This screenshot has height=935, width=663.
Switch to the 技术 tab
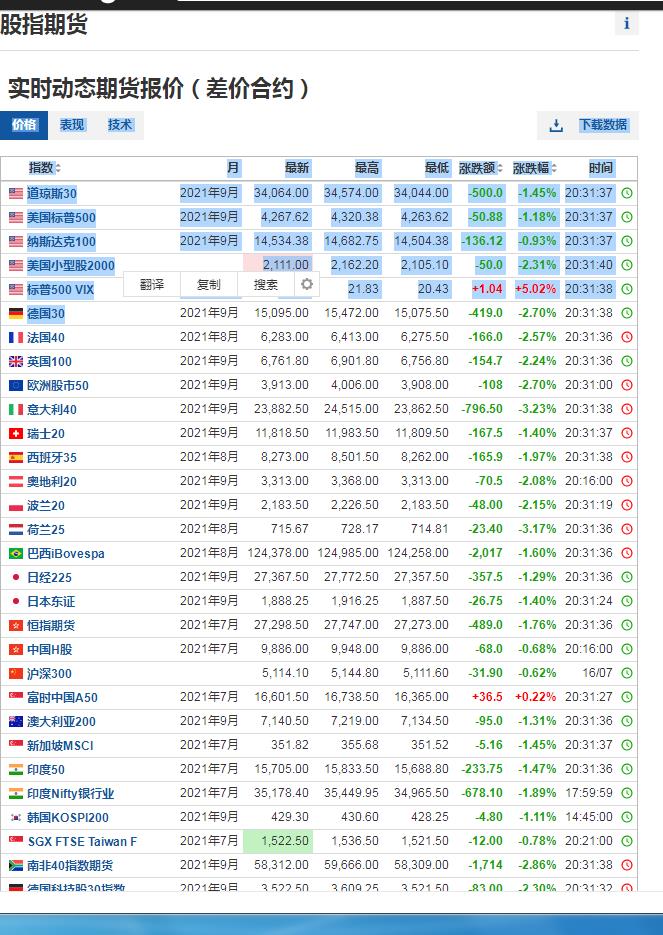[x=120, y=125]
